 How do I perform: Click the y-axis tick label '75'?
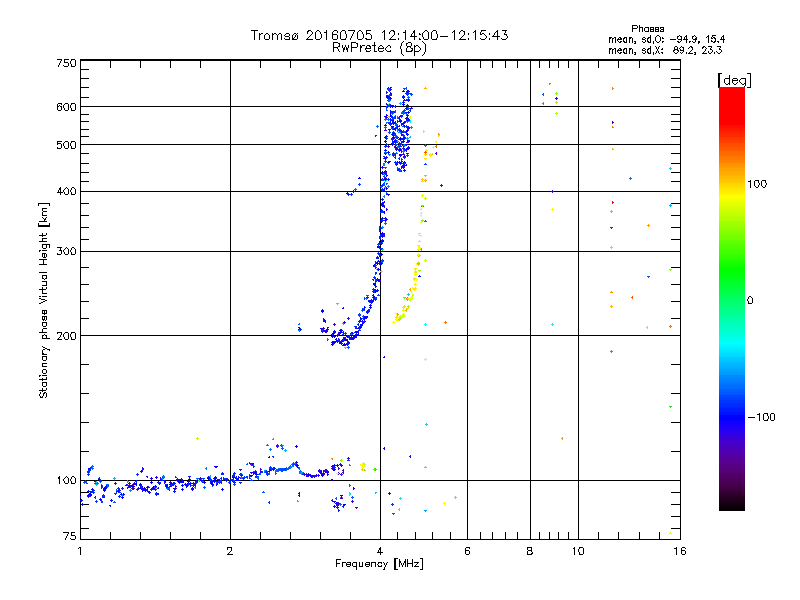tap(70, 536)
